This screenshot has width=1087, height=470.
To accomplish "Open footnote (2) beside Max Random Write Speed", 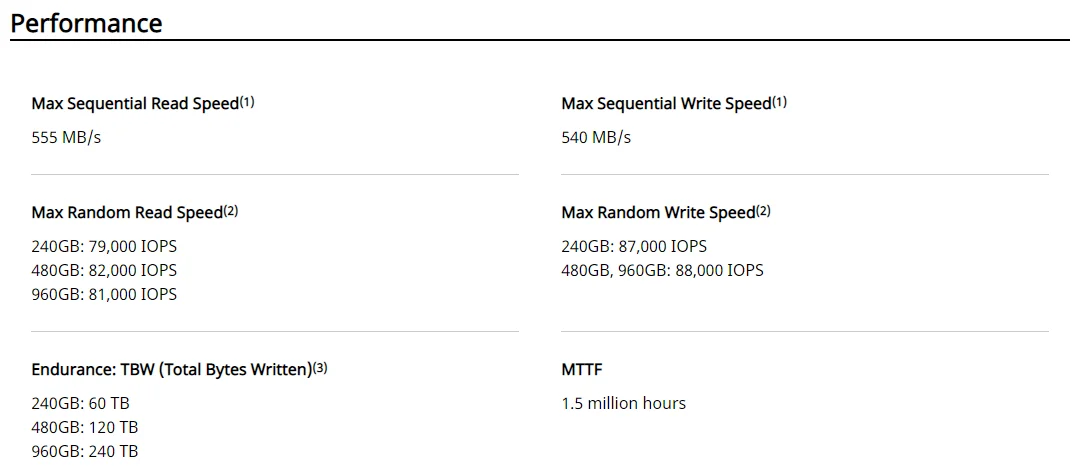I will click(x=763, y=211).
